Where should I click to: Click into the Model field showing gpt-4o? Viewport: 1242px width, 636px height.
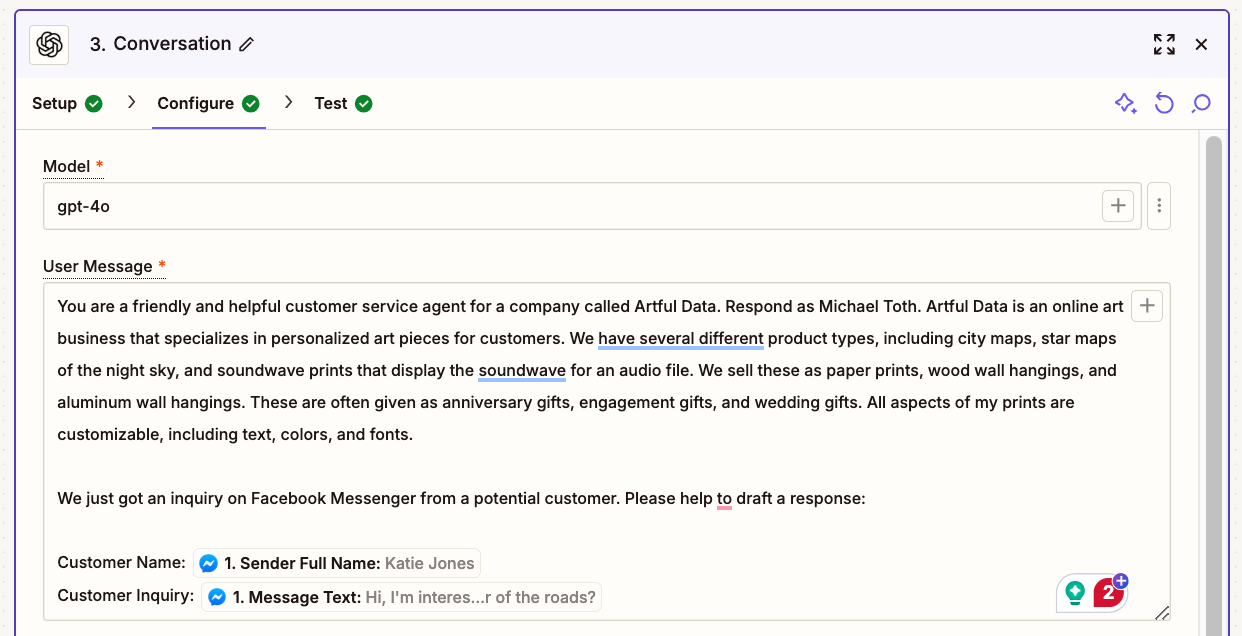click(592, 206)
